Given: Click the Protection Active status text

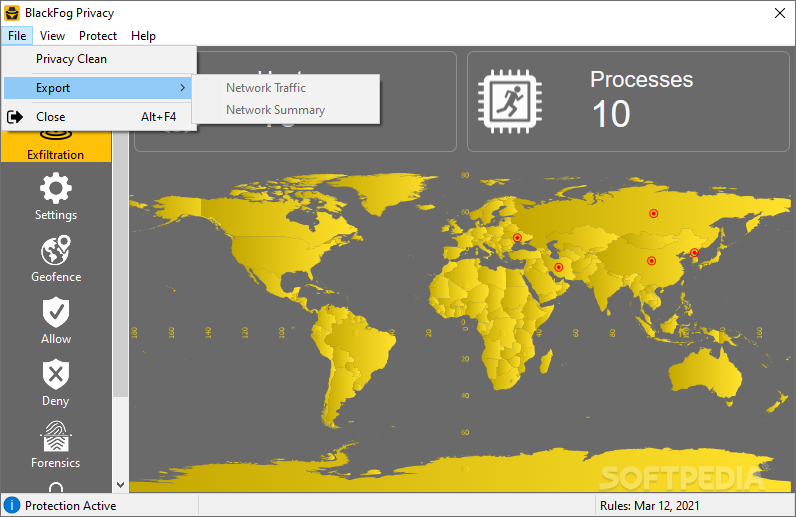Looking at the screenshot, I should pos(71,506).
